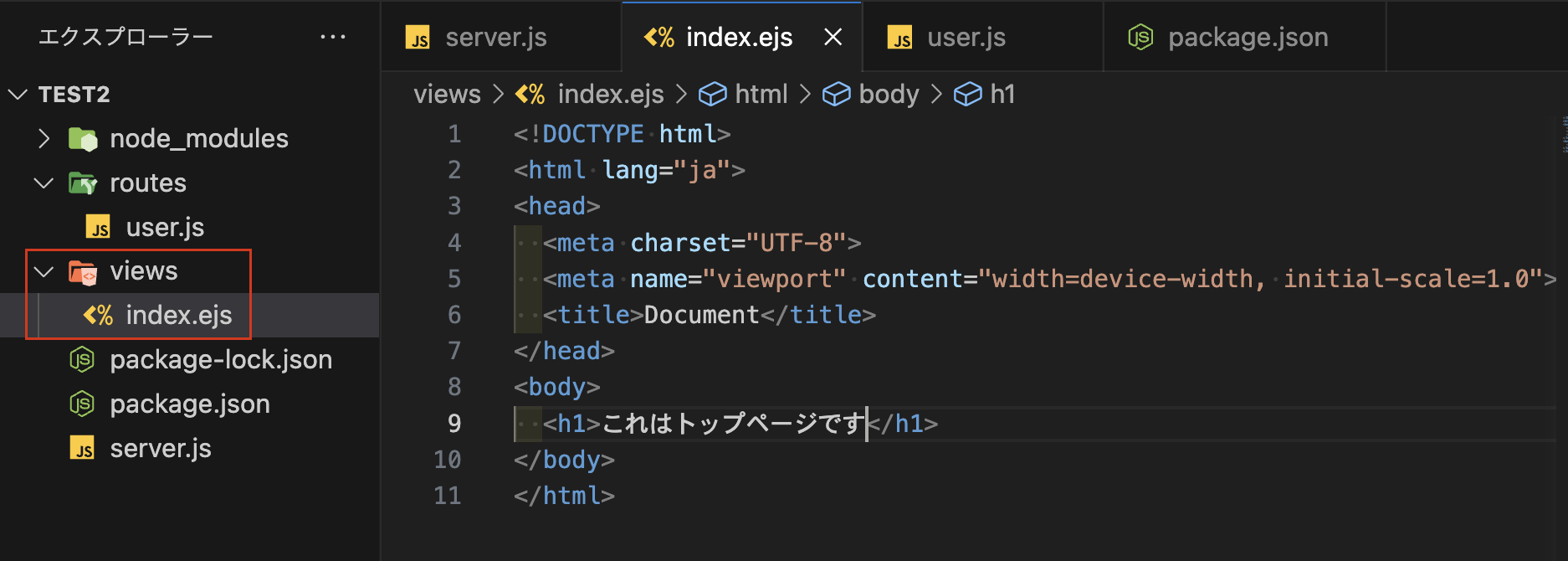Screen dimensions: 1568x561
Task: Collapse the views folder chevron
Action: tap(44, 271)
